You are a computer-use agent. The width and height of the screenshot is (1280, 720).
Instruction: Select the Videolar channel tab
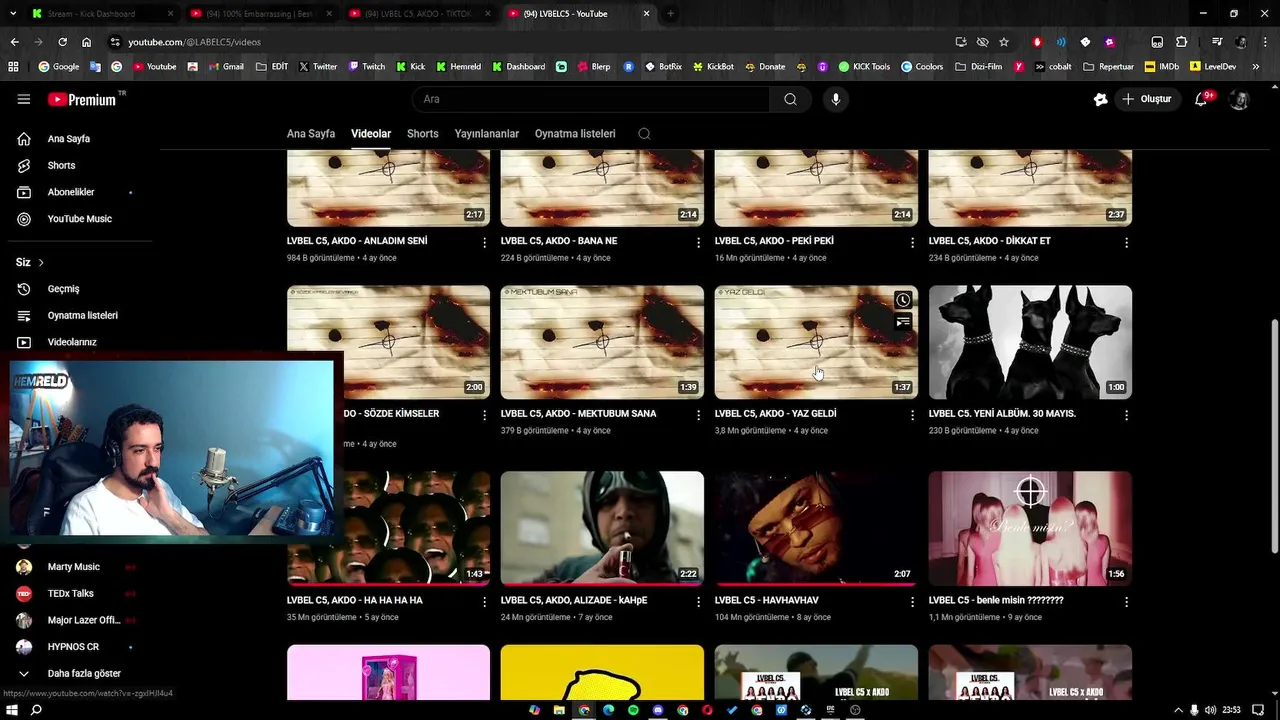point(371,134)
